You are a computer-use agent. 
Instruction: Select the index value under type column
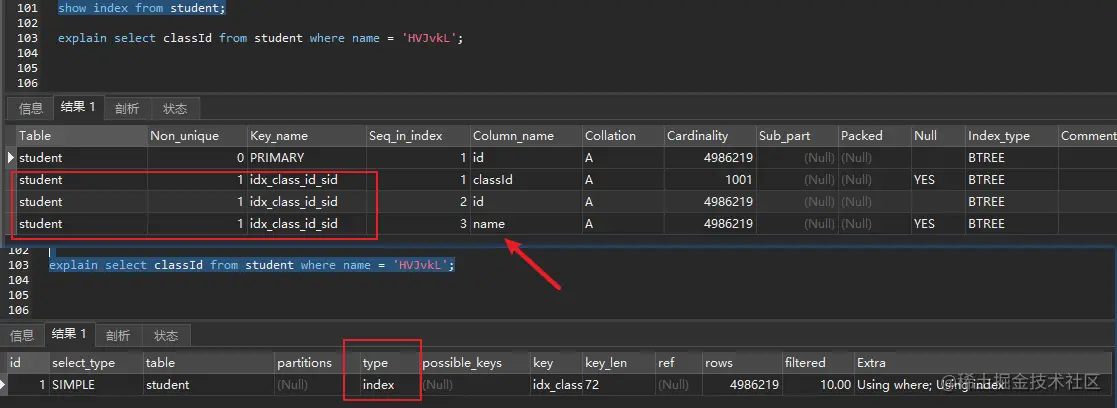click(389, 385)
